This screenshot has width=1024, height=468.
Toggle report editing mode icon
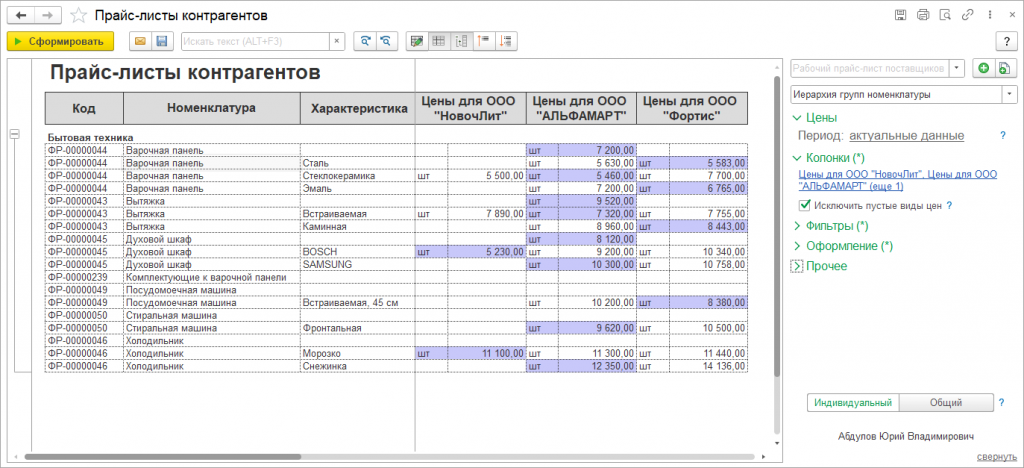pos(417,41)
